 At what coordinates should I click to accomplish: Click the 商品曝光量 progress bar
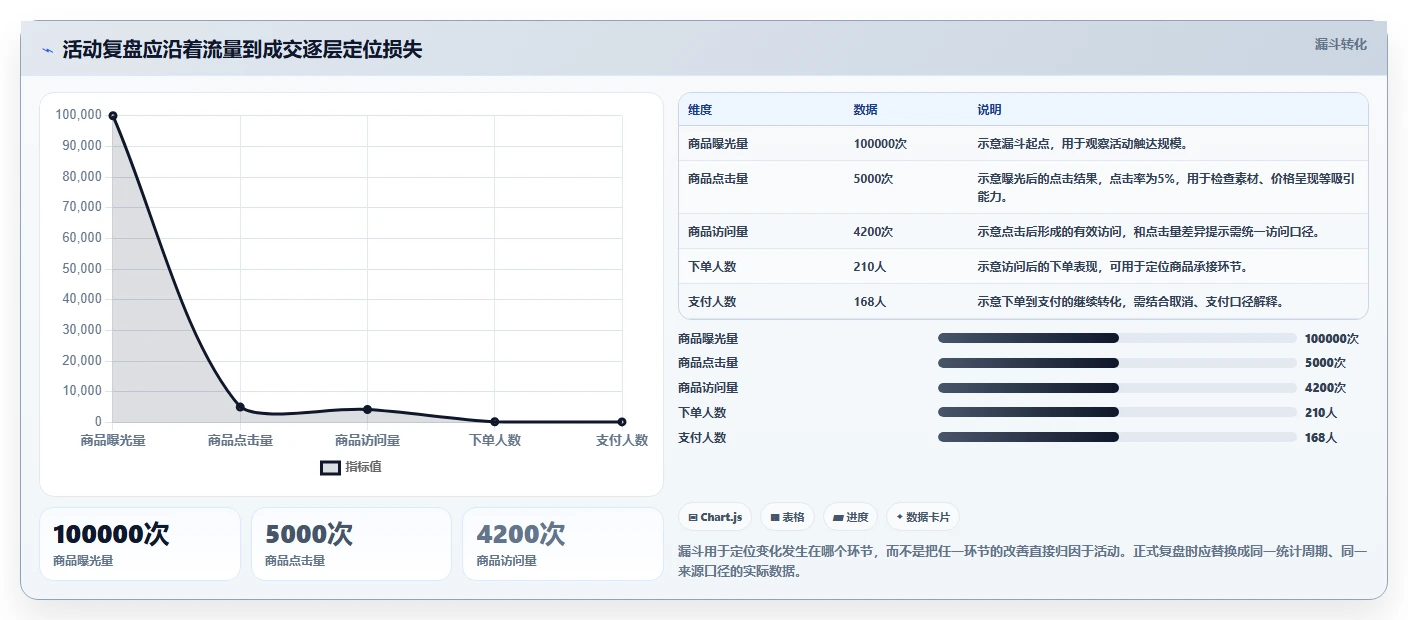point(1117,338)
